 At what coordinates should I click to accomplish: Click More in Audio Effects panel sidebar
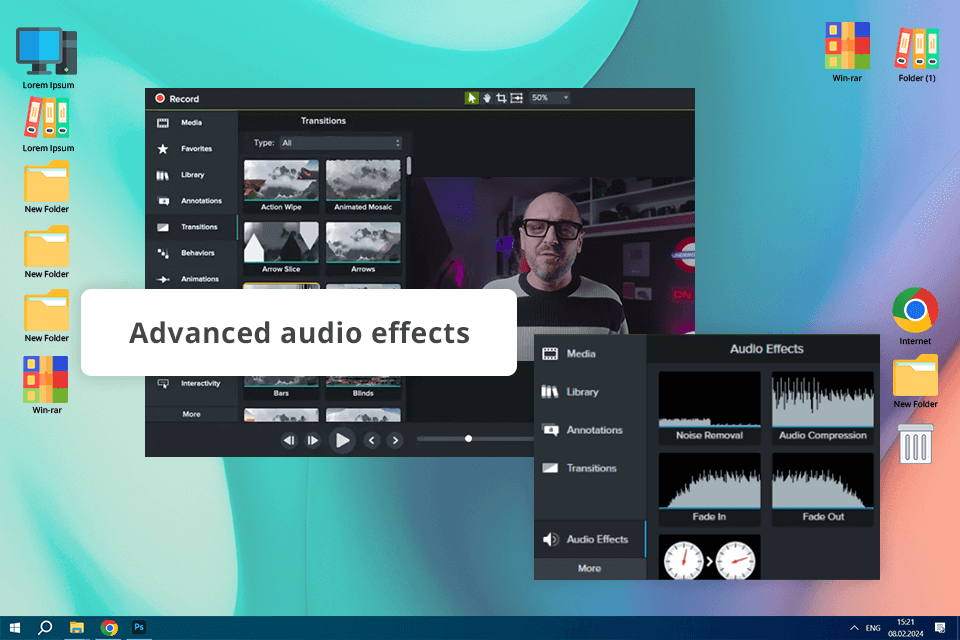(x=590, y=568)
